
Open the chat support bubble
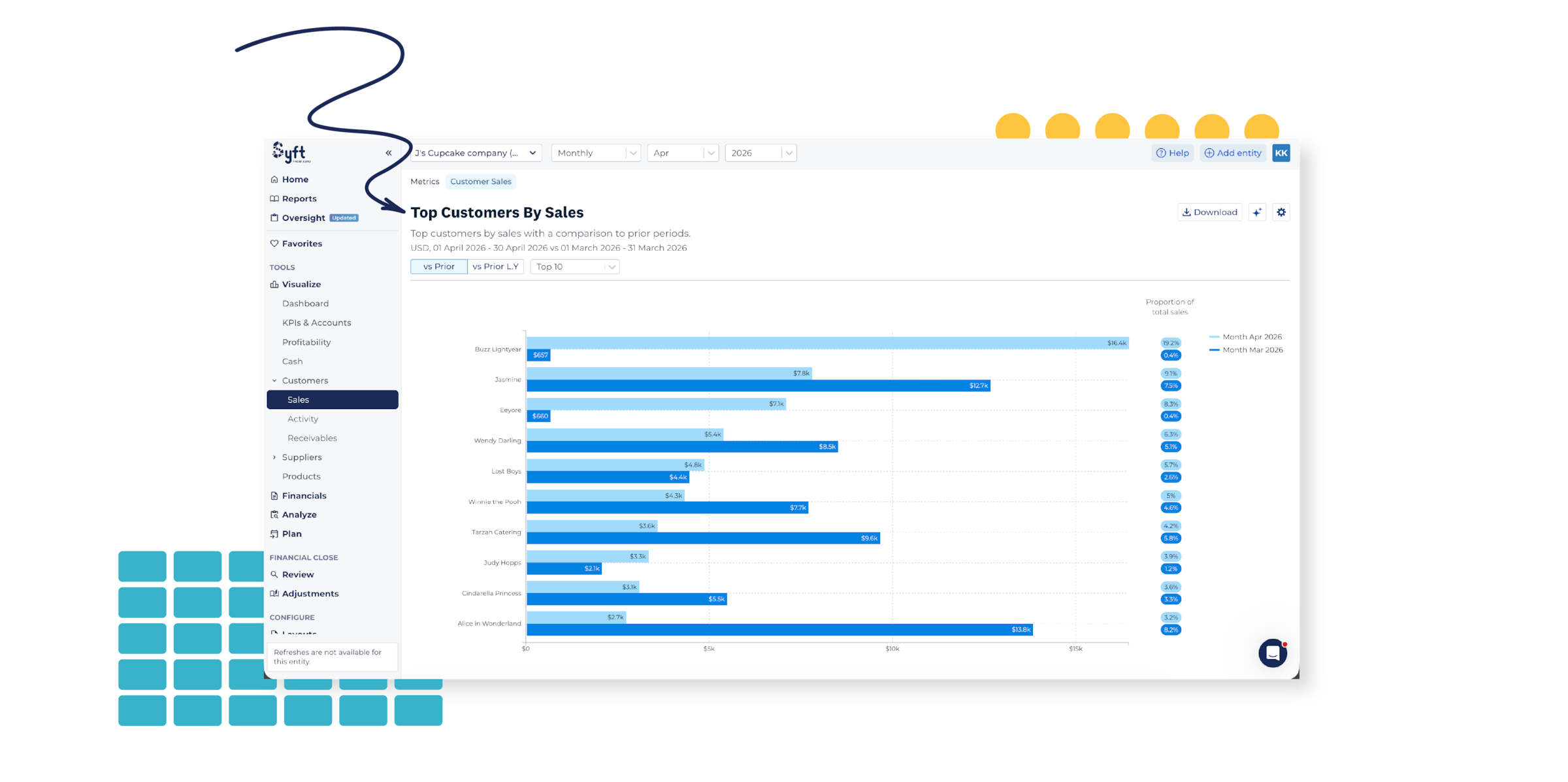click(1273, 653)
